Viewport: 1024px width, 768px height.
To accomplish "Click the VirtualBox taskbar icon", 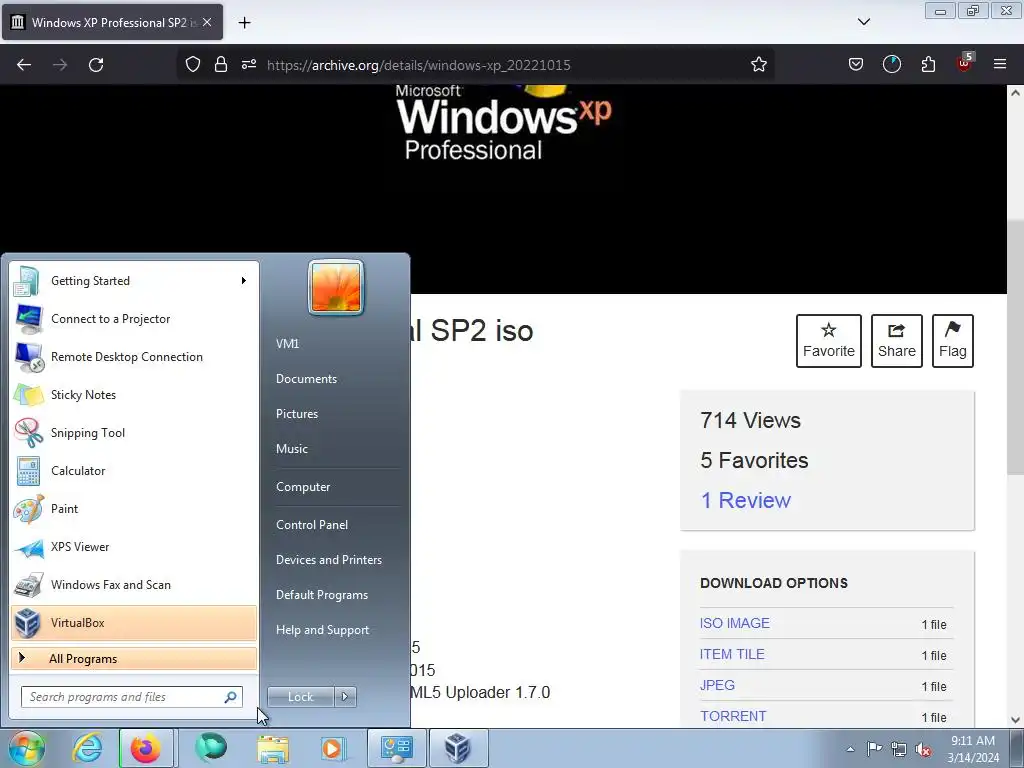I will 458,748.
